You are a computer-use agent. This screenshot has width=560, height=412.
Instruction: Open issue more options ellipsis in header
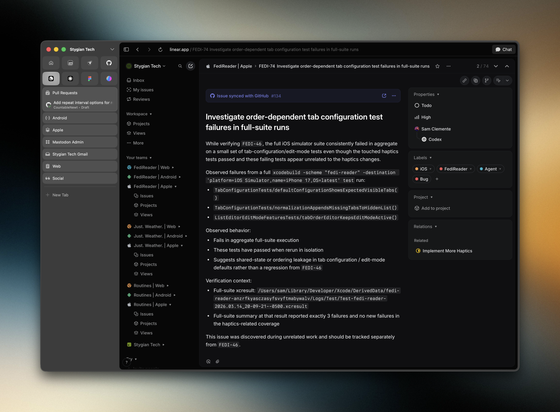click(449, 66)
